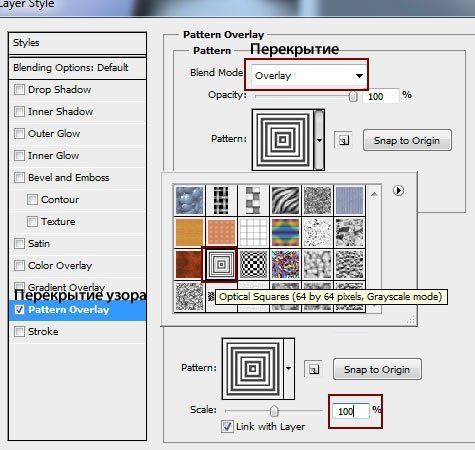Viewport: 475px width, 450px height.
Task: Select the black woven pattern thumbnail
Action: [221, 200]
